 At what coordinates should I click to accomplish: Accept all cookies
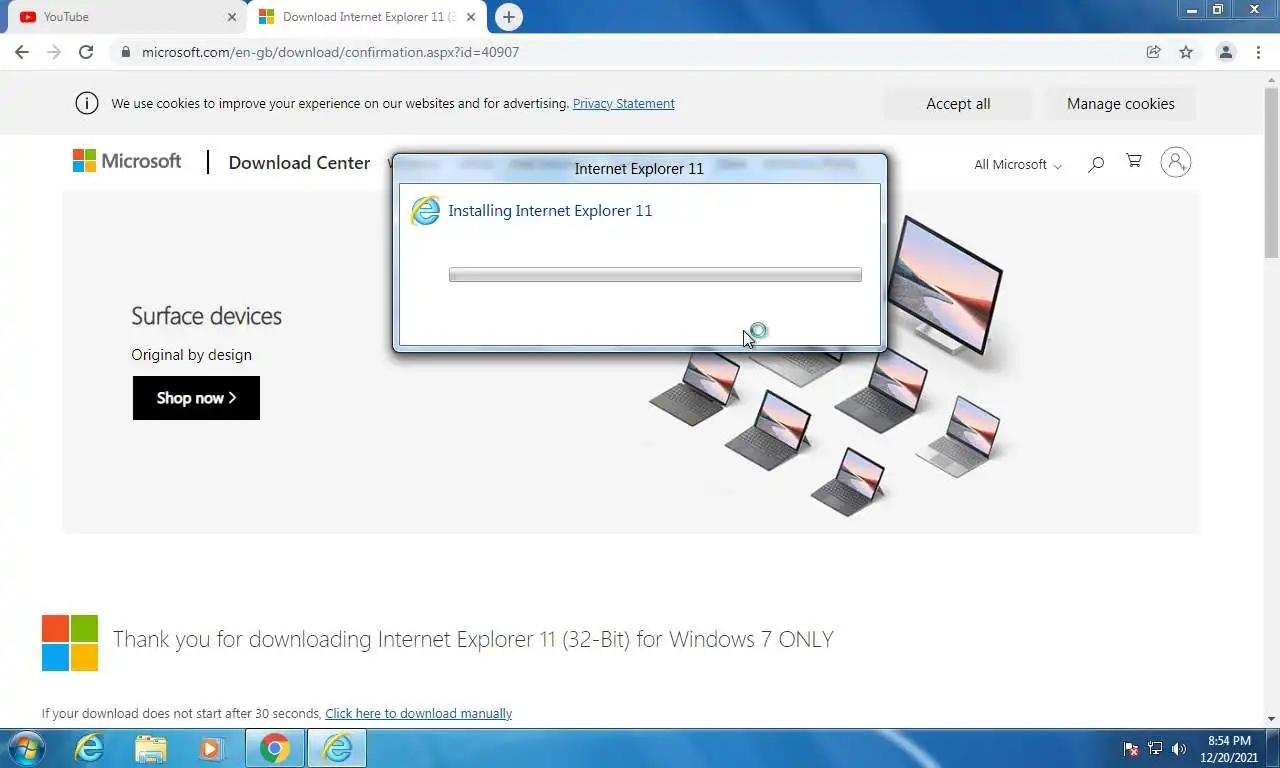pos(958,104)
